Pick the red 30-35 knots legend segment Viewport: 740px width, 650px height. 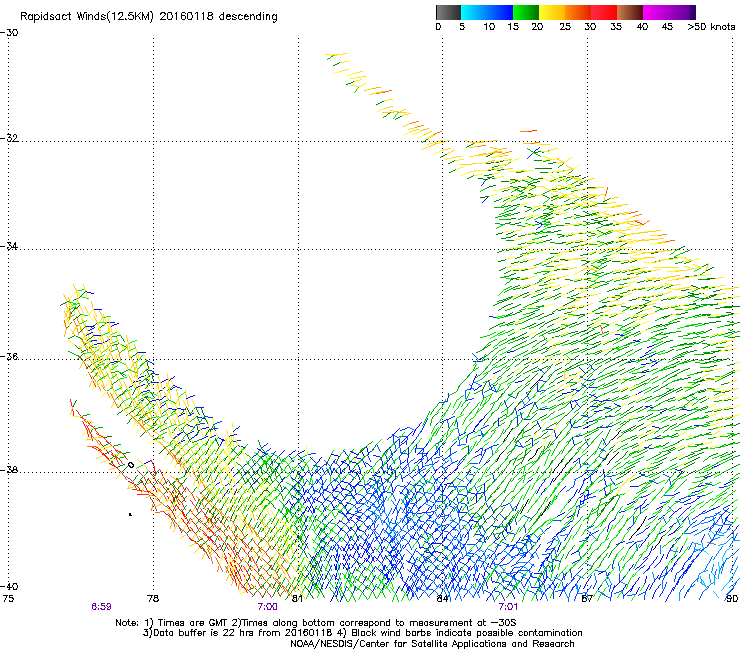tap(604, 12)
